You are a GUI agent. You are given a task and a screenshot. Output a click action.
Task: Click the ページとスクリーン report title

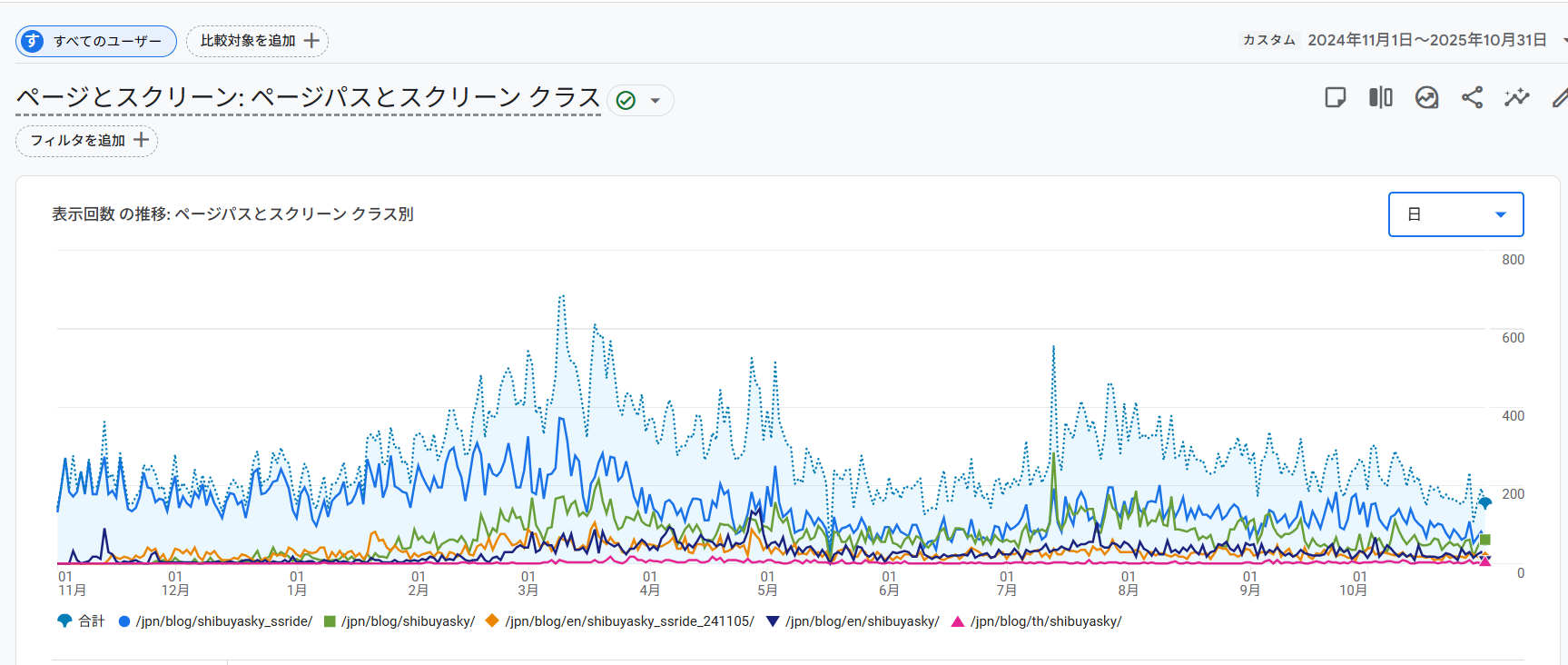pos(308,97)
